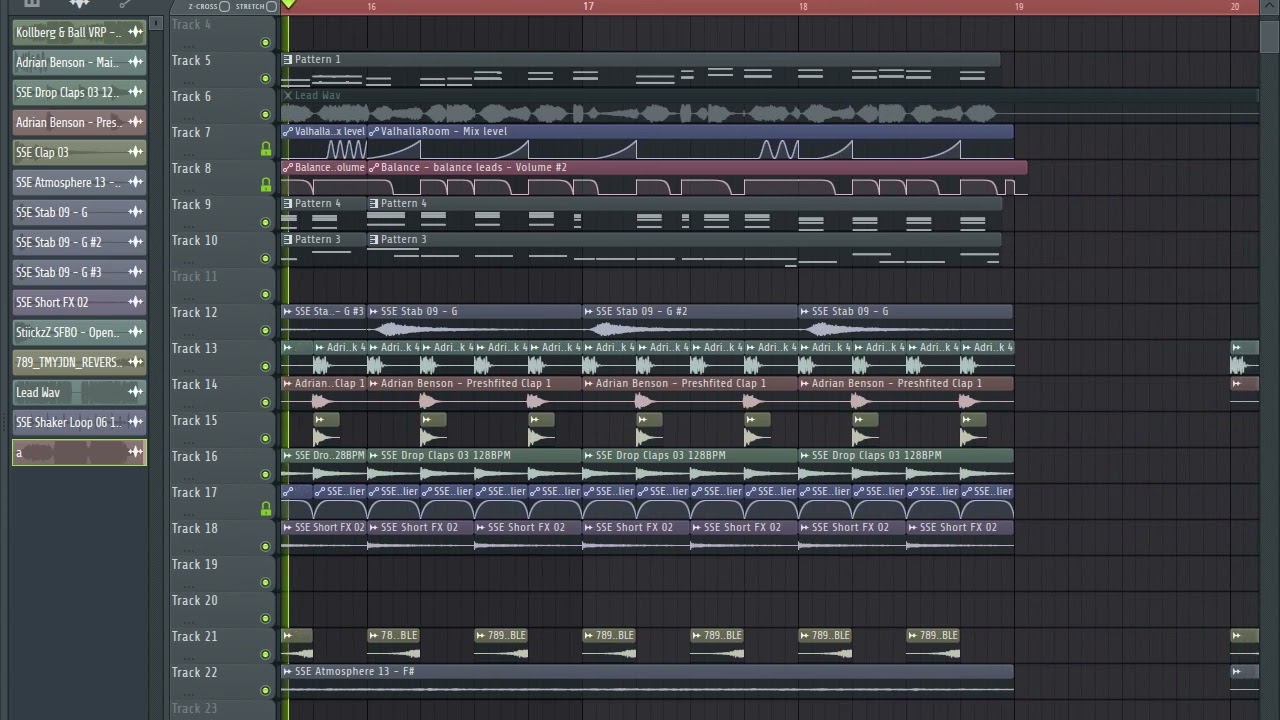Select Track 9 header label

[x=191, y=204]
